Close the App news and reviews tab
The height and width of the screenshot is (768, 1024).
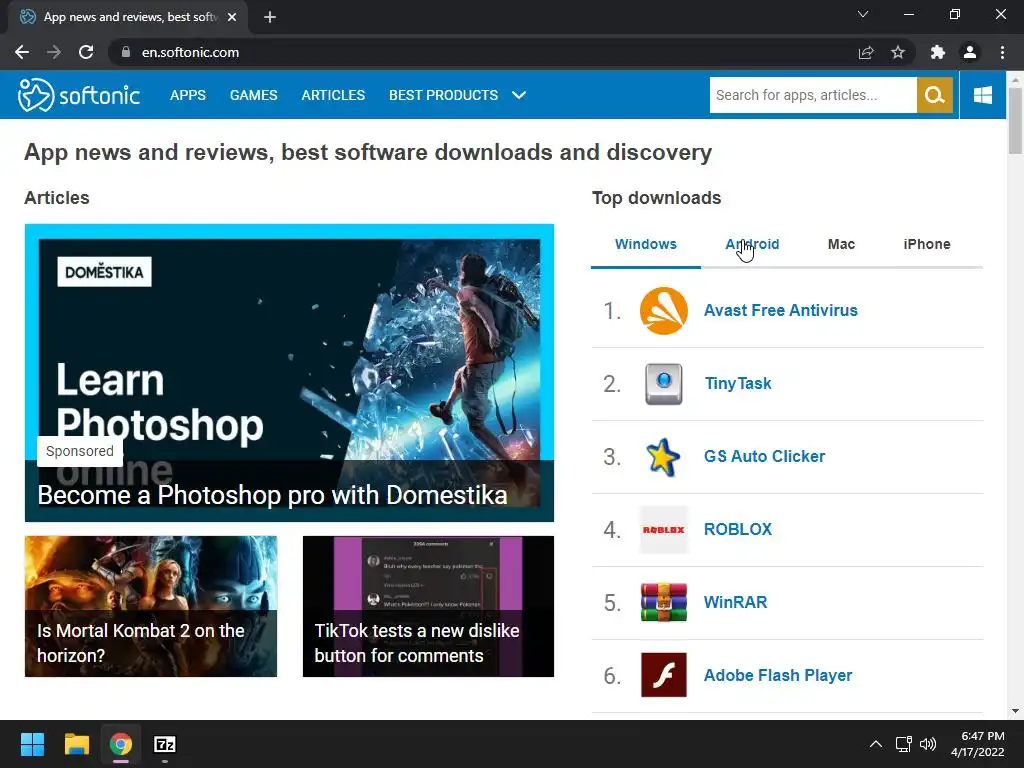[x=232, y=17]
